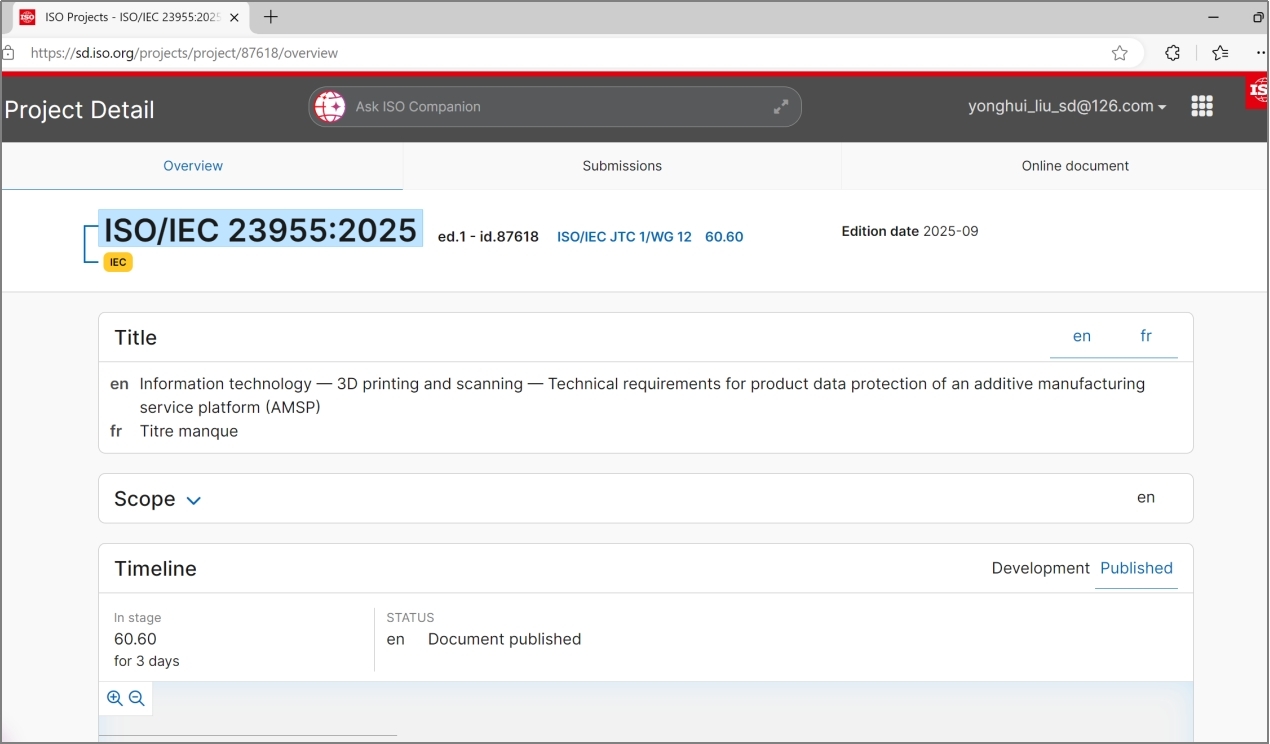Open browser extensions puzzle icon
Viewport: 1270px width, 744px height.
pyautogui.click(x=1173, y=53)
